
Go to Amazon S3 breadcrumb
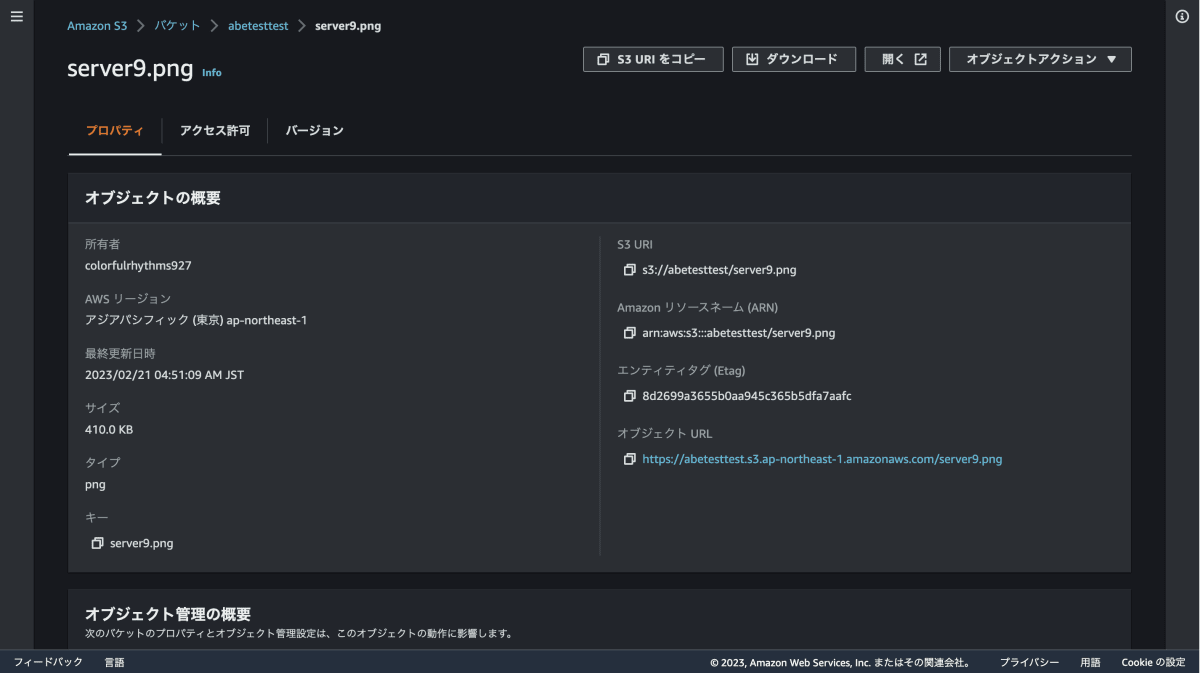(x=97, y=26)
